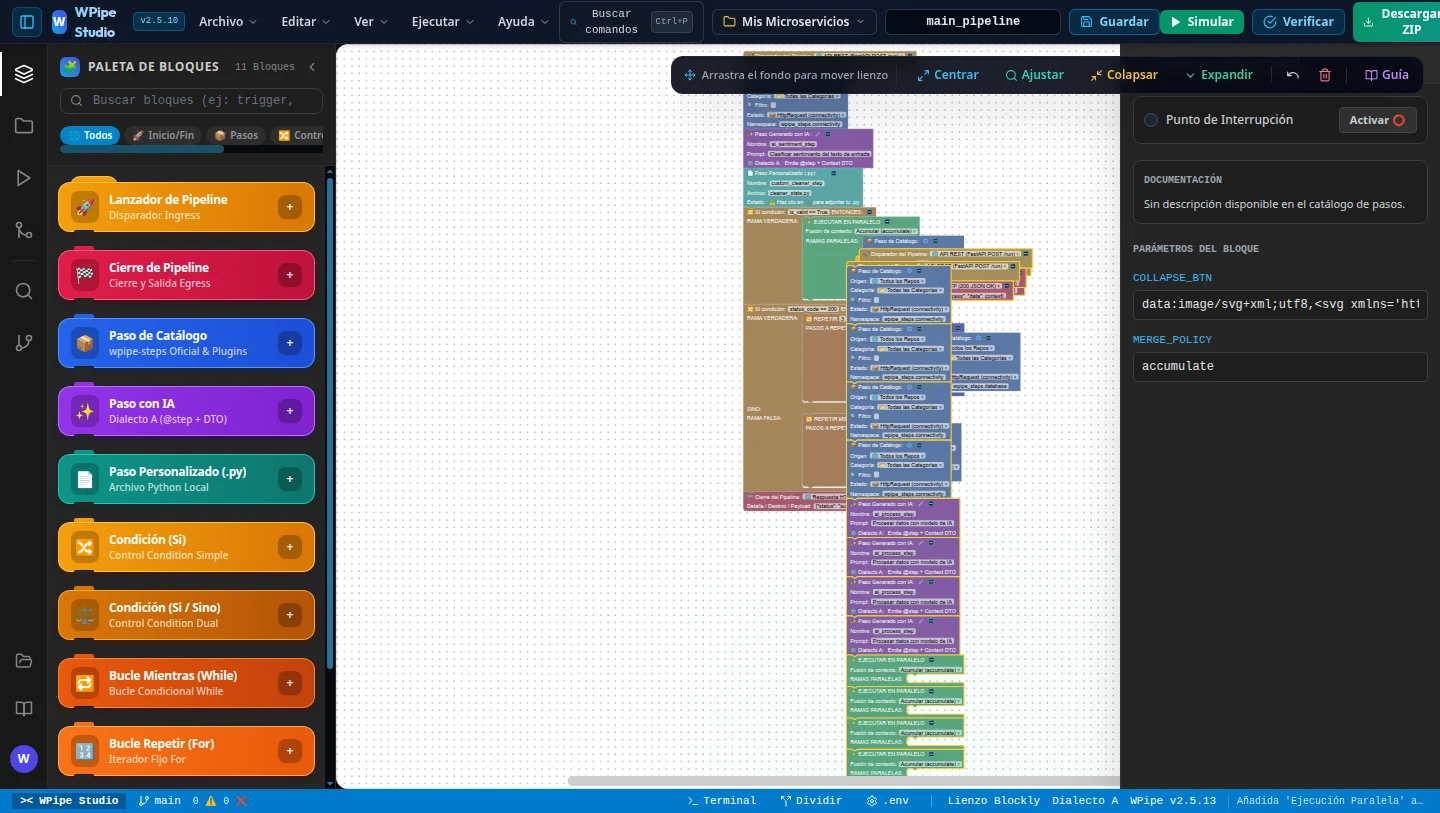
Task: Toggle the sidebar panel icon at top-left
Action: coord(27,21)
